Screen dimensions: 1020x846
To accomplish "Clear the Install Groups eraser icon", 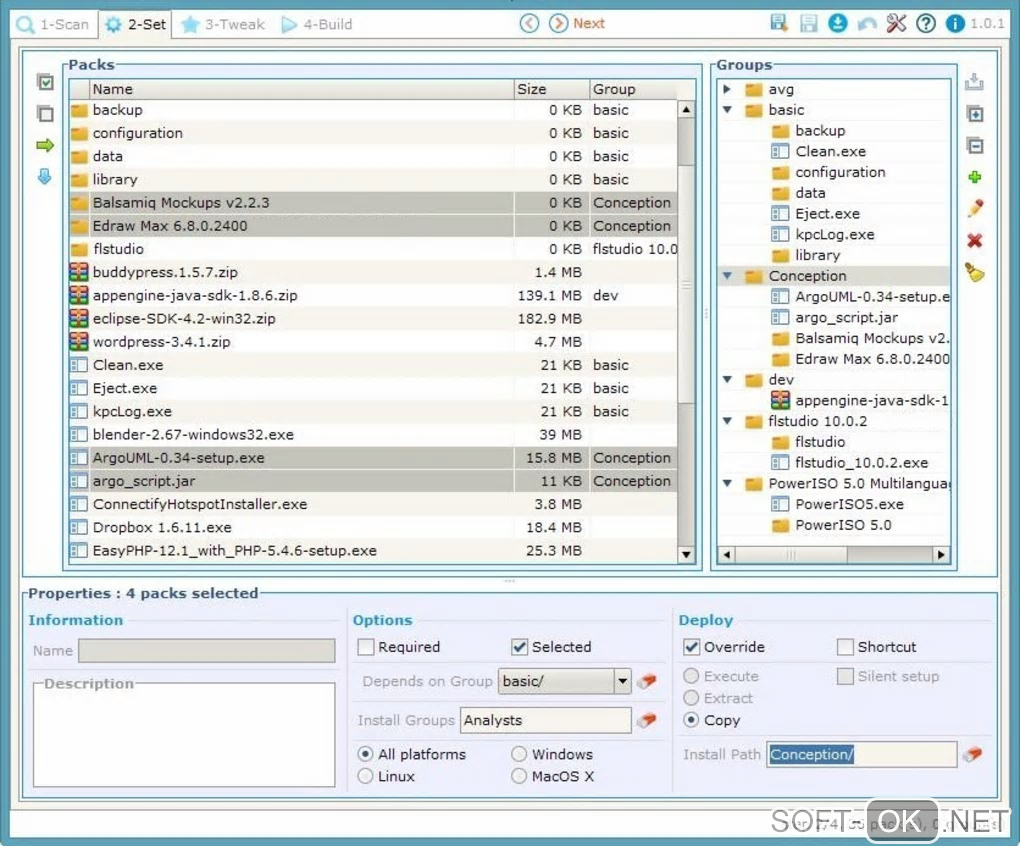I will [647, 720].
